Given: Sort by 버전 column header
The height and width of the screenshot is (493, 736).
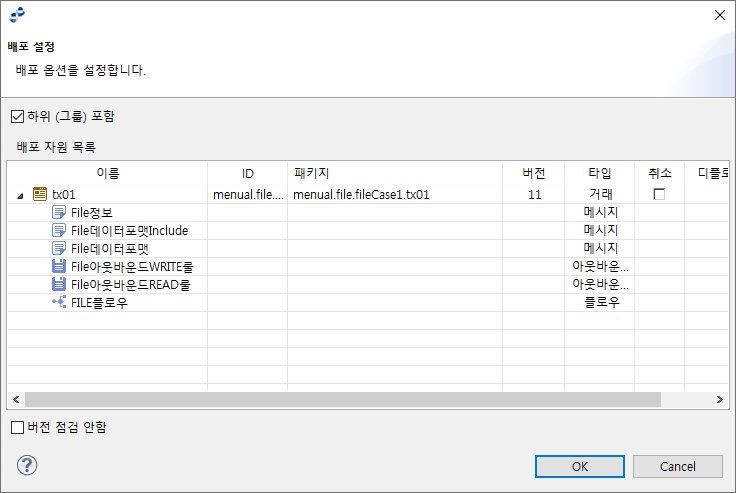Looking at the screenshot, I should [x=534, y=173].
